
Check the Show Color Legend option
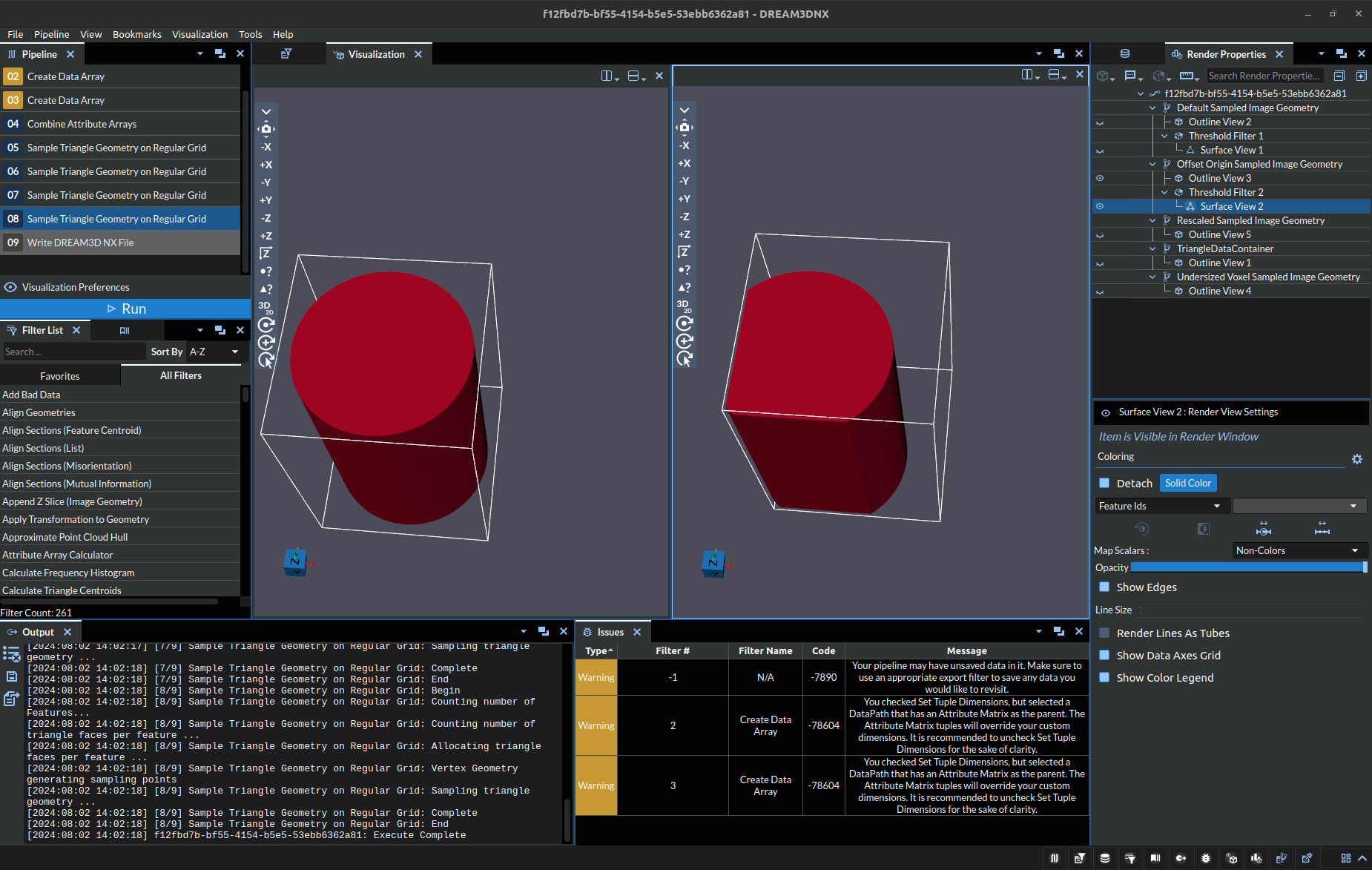[x=1104, y=677]
